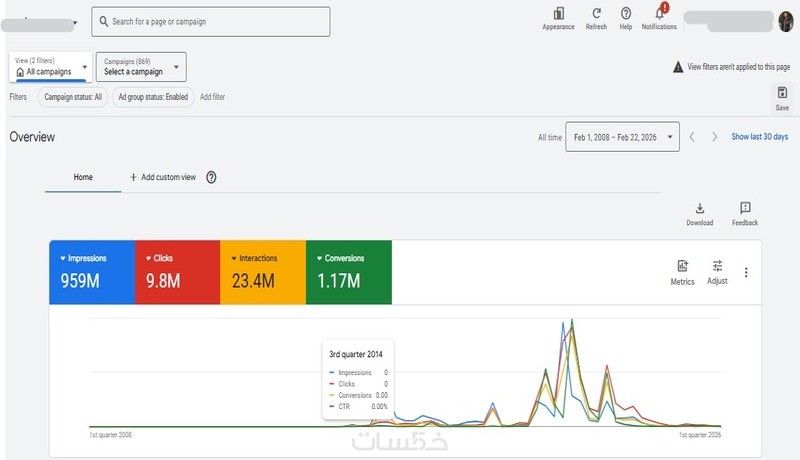Click Add custom view tab

tap(160, 177)
